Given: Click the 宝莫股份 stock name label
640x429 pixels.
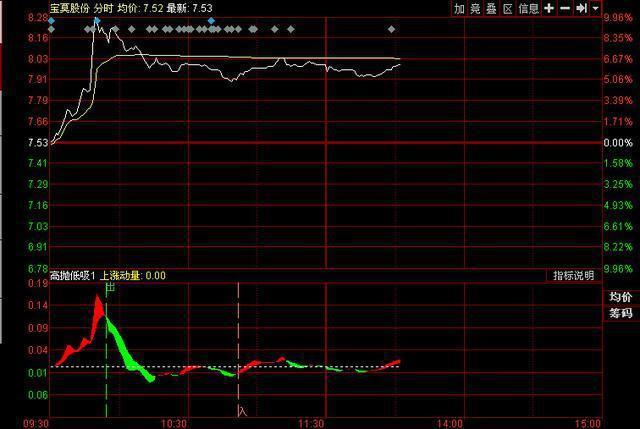Looking at the screenshot, I should tap(71, 8).
